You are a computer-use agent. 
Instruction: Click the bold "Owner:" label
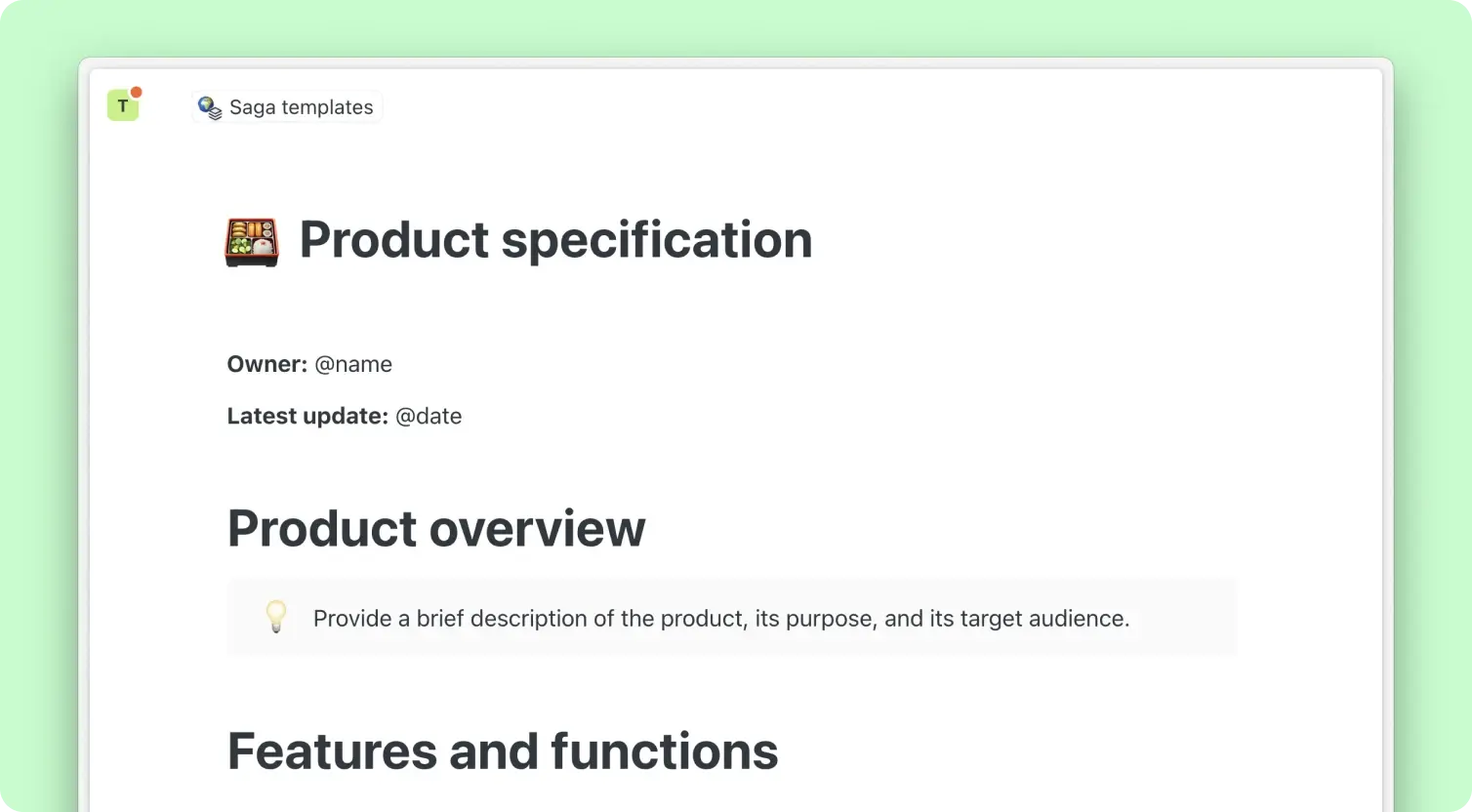click(x=267, y=364)
